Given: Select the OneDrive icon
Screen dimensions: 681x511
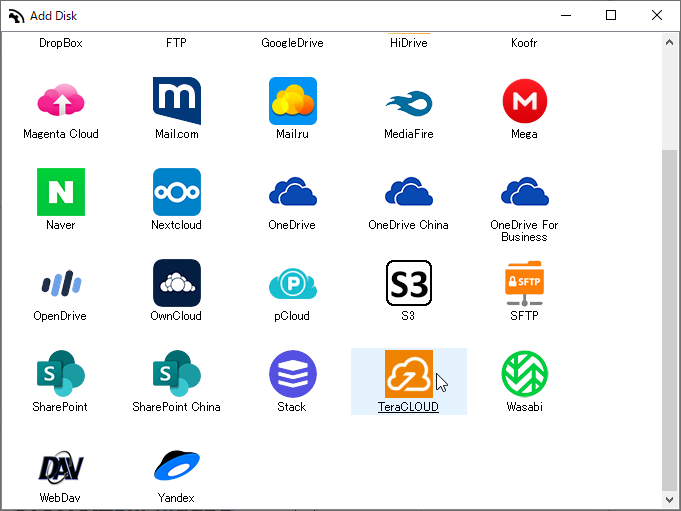Looking at the screenshot, I should (x=292, y=192).
